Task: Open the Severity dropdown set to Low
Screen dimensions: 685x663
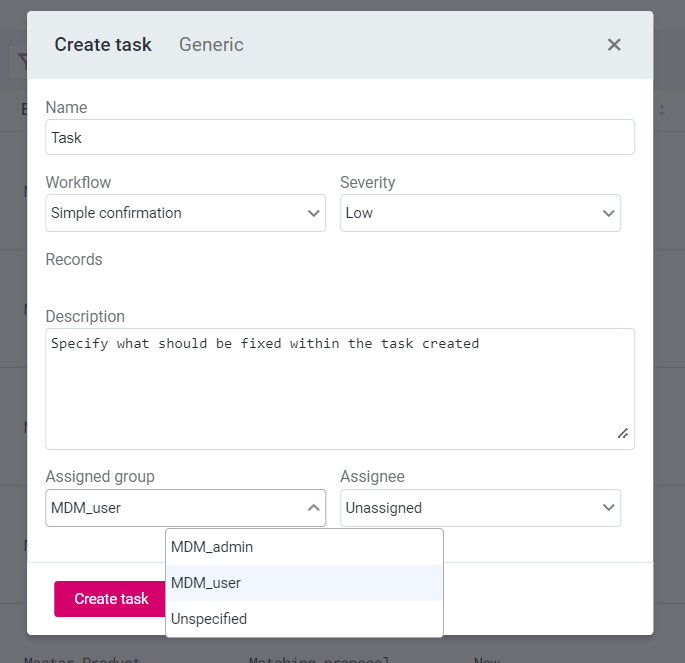Action: coord(480,213)
